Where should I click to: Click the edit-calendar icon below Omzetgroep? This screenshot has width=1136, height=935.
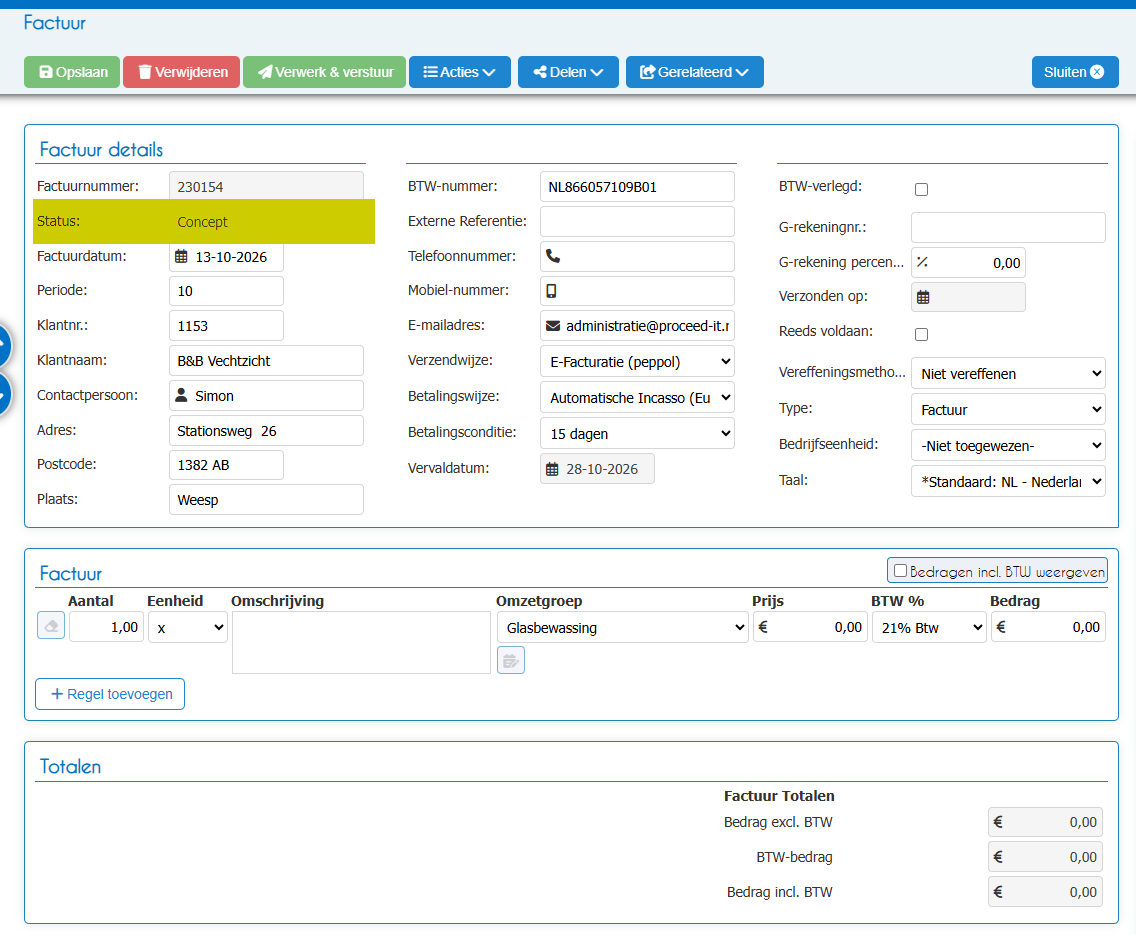(x=511, y=661)
